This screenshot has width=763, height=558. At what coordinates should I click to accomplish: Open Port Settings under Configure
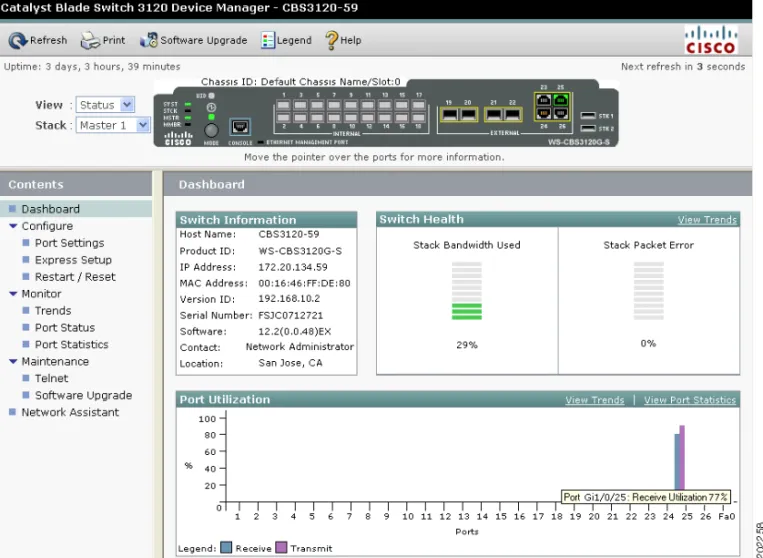69,243
